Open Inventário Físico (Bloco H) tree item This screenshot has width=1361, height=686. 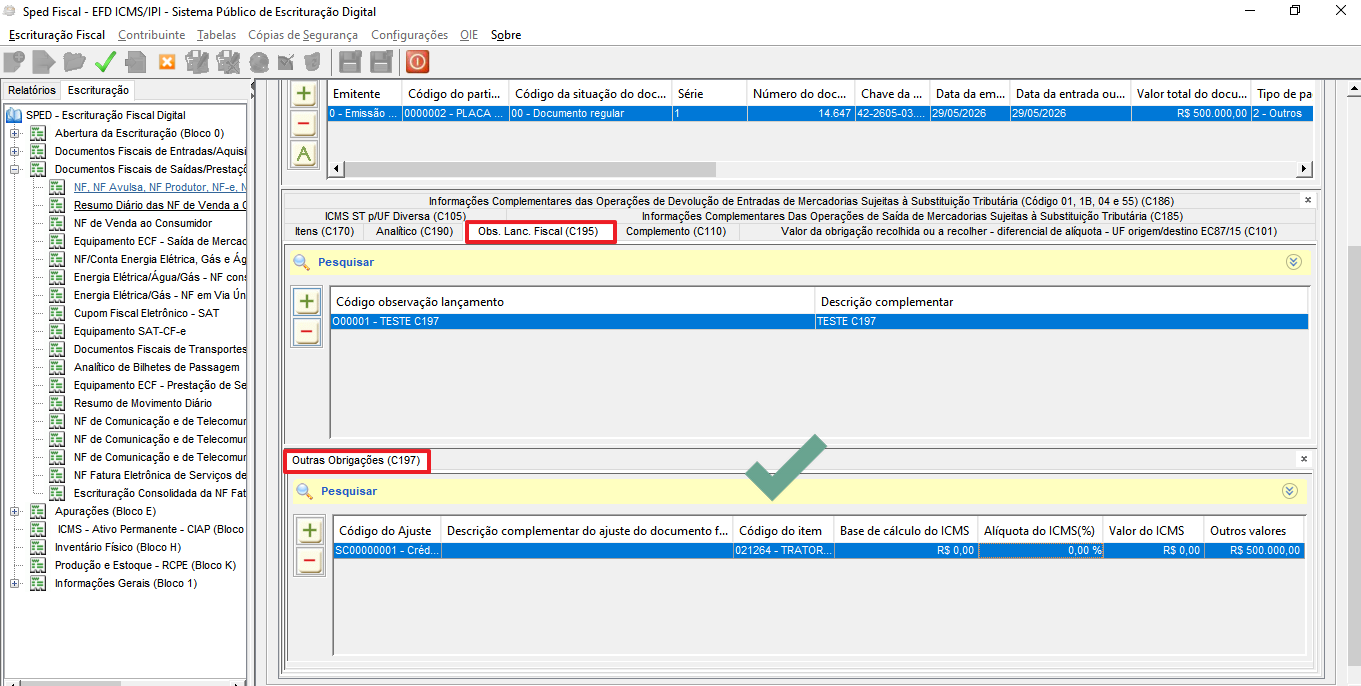[118, 547]
